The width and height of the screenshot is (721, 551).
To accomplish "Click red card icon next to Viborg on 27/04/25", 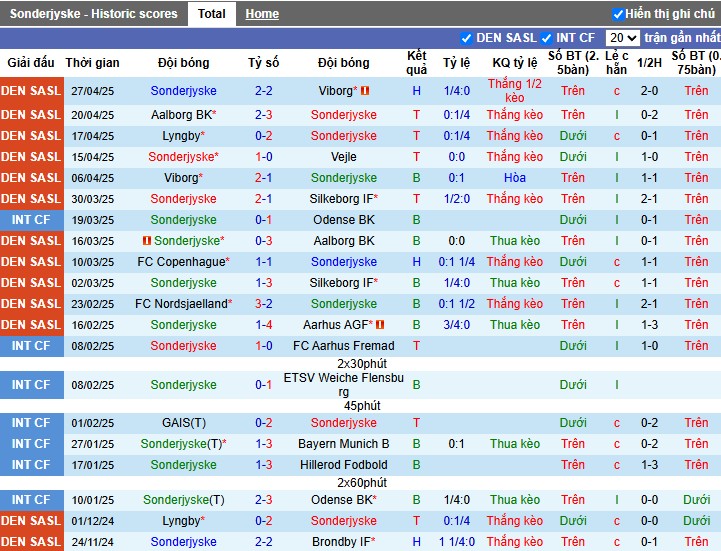I will (365, 91).
